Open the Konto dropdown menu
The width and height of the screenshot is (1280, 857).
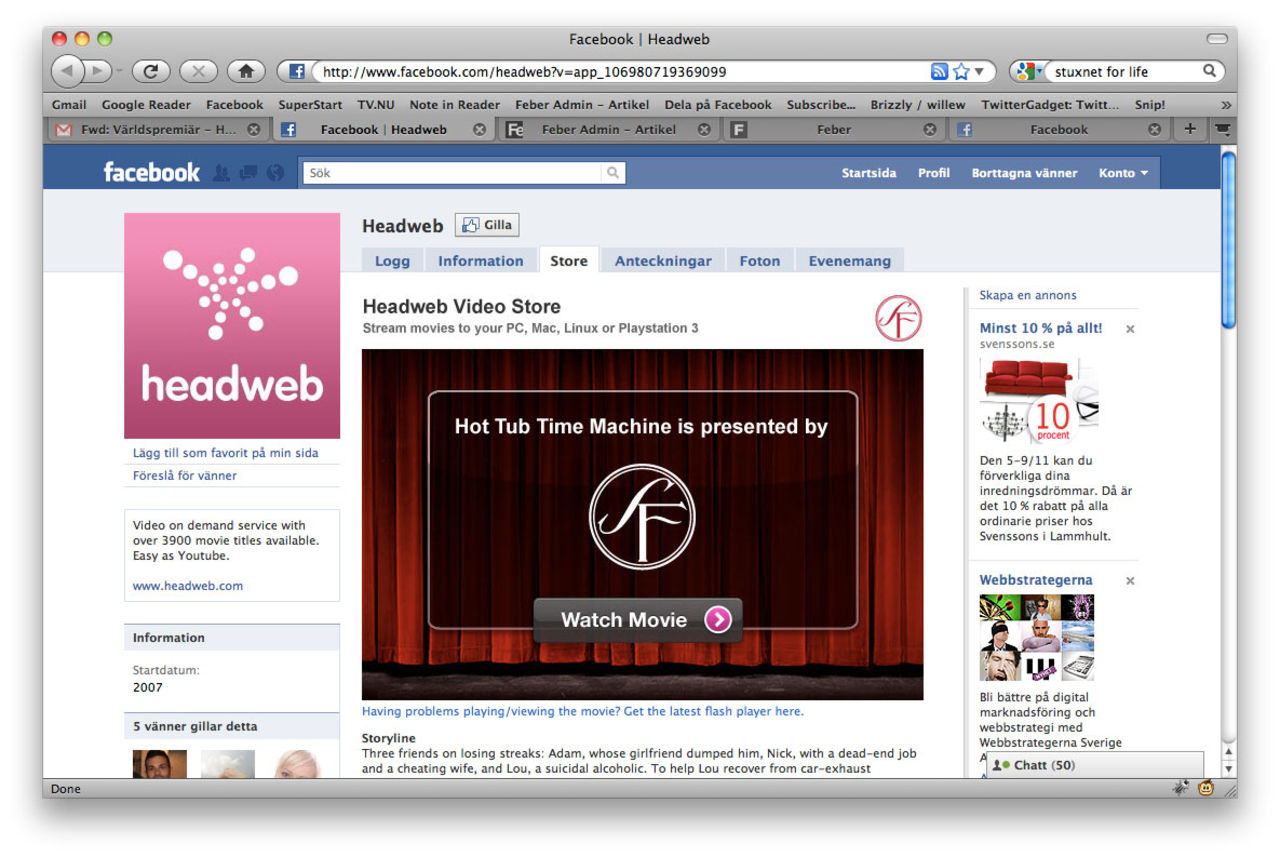click(1122, 172)
